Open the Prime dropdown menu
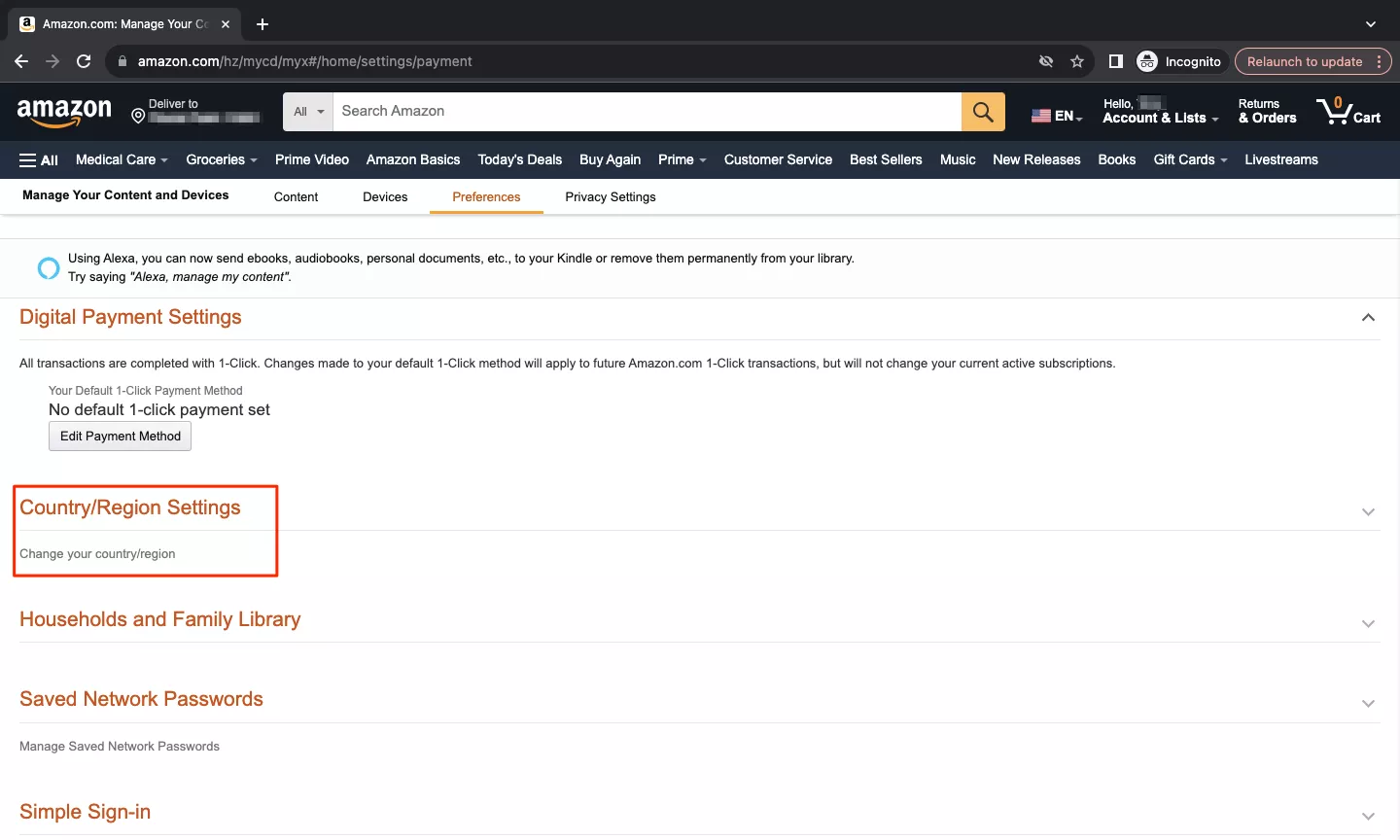Screen dimensions: 1400x840 (x=682, y=159)
